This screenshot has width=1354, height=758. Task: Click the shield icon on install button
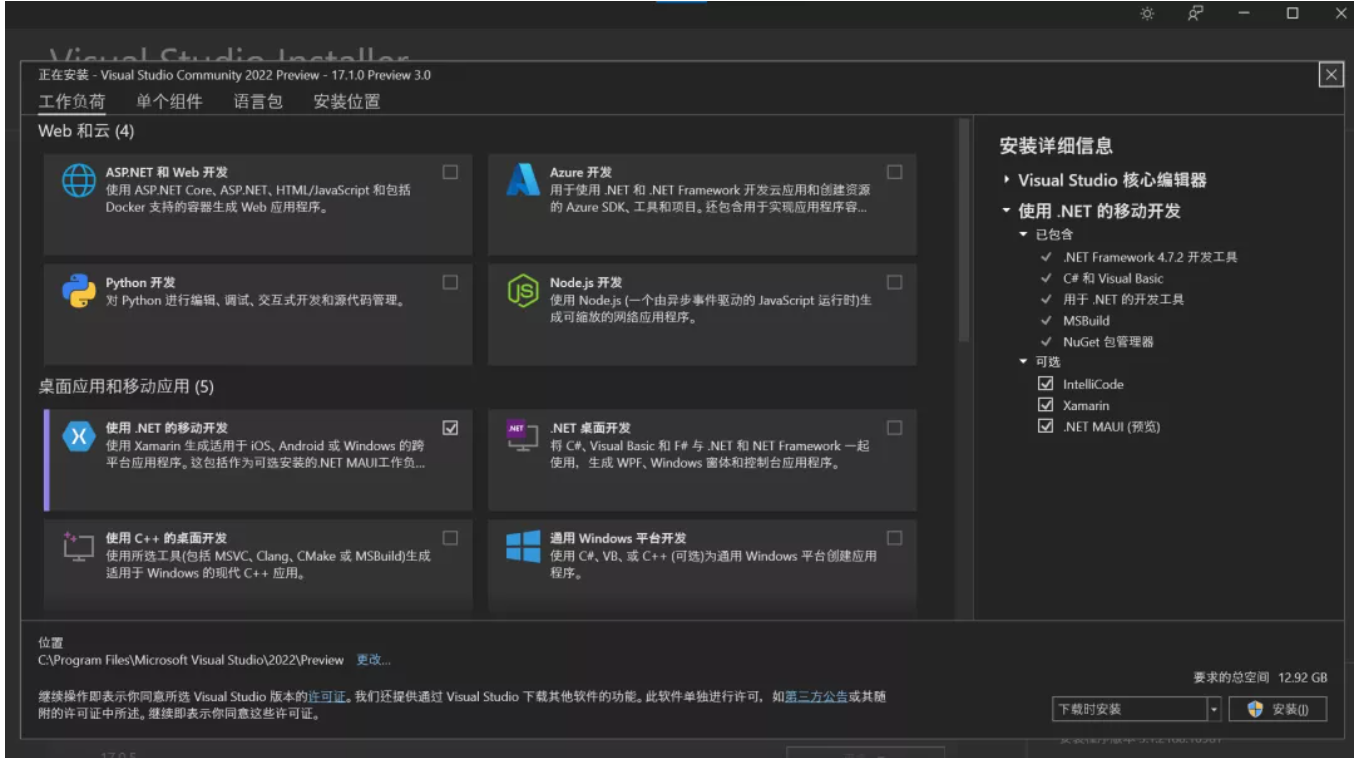1255,709
